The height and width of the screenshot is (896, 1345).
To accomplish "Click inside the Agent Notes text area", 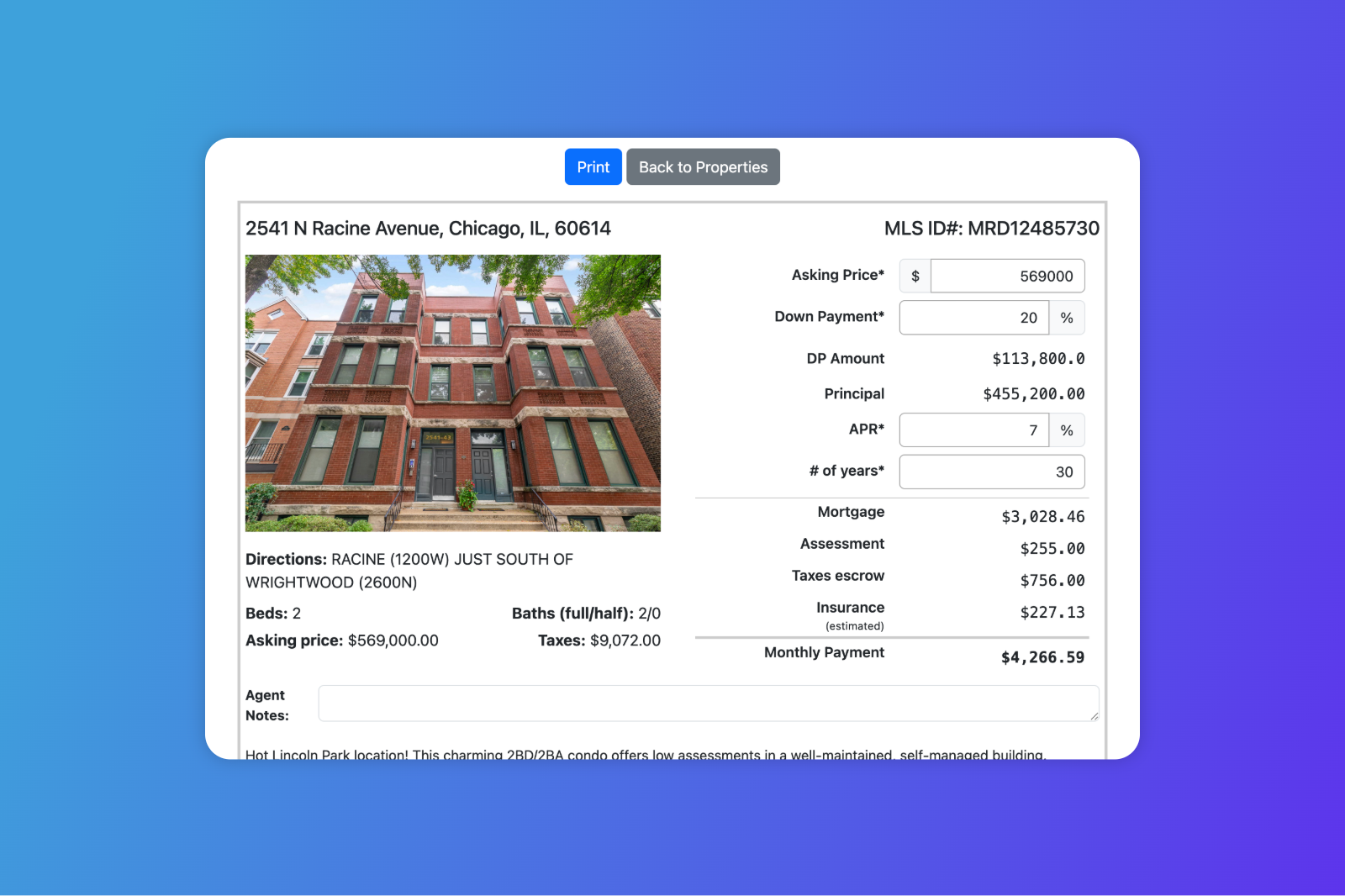I will click(706, 704).
